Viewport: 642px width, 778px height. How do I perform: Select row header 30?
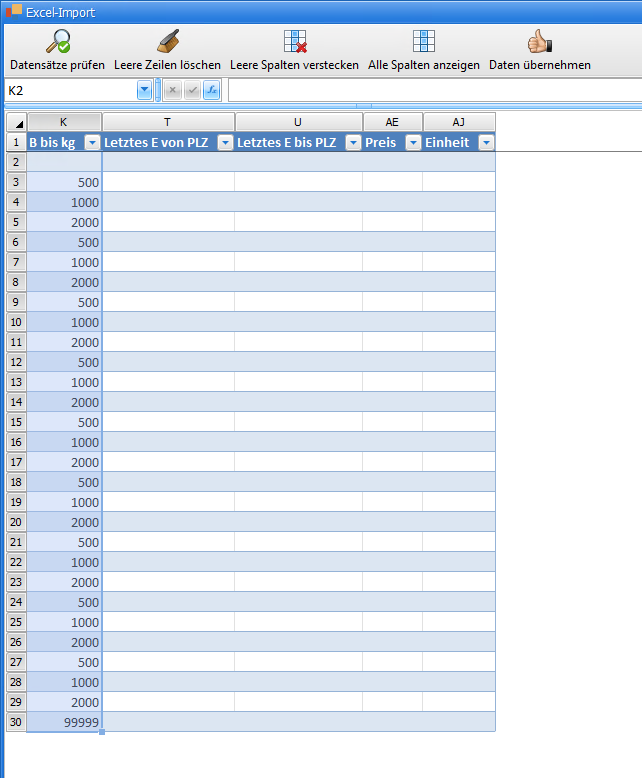[16, 722]
